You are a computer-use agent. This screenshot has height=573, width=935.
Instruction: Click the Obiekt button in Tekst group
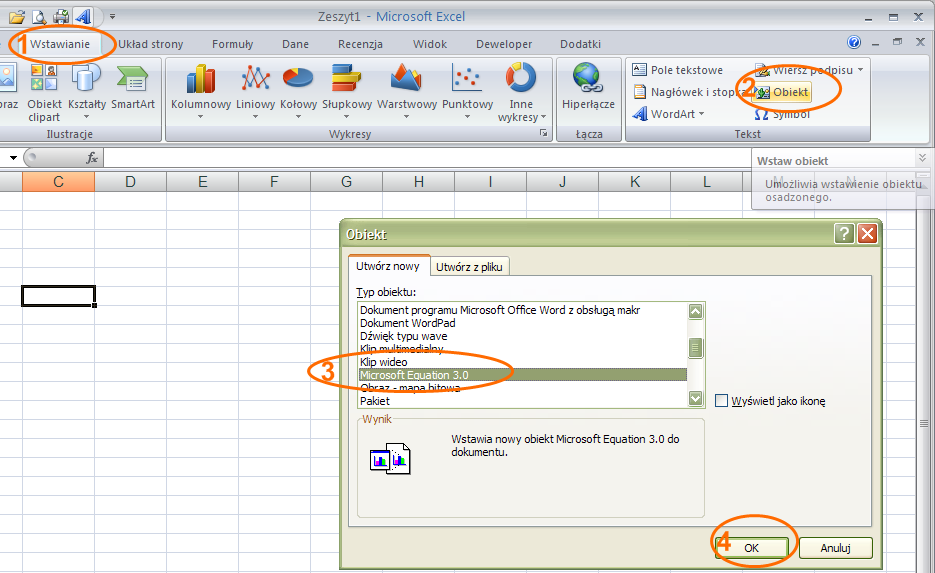782,92
